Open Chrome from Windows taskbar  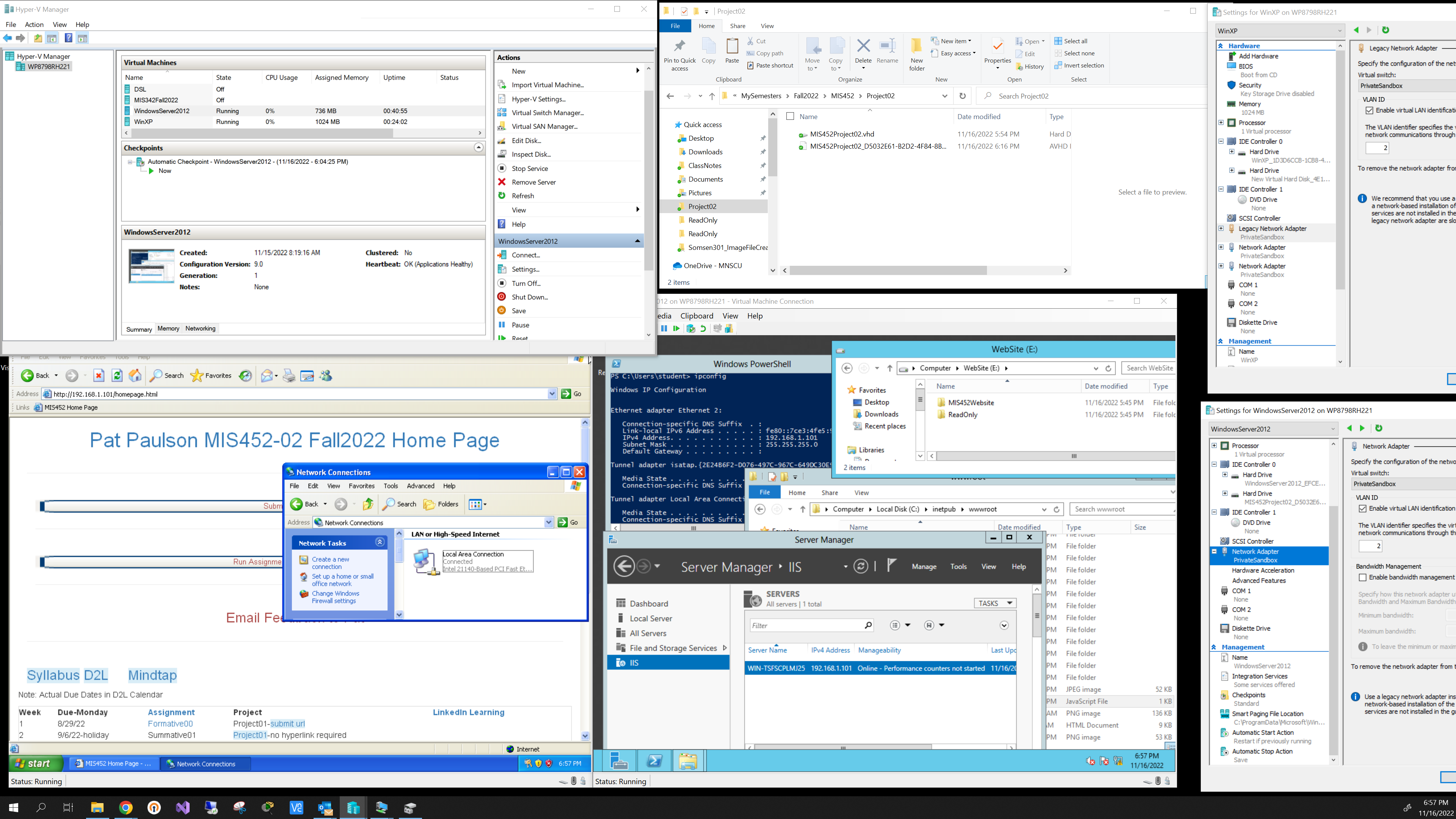(x=126, y=808)
